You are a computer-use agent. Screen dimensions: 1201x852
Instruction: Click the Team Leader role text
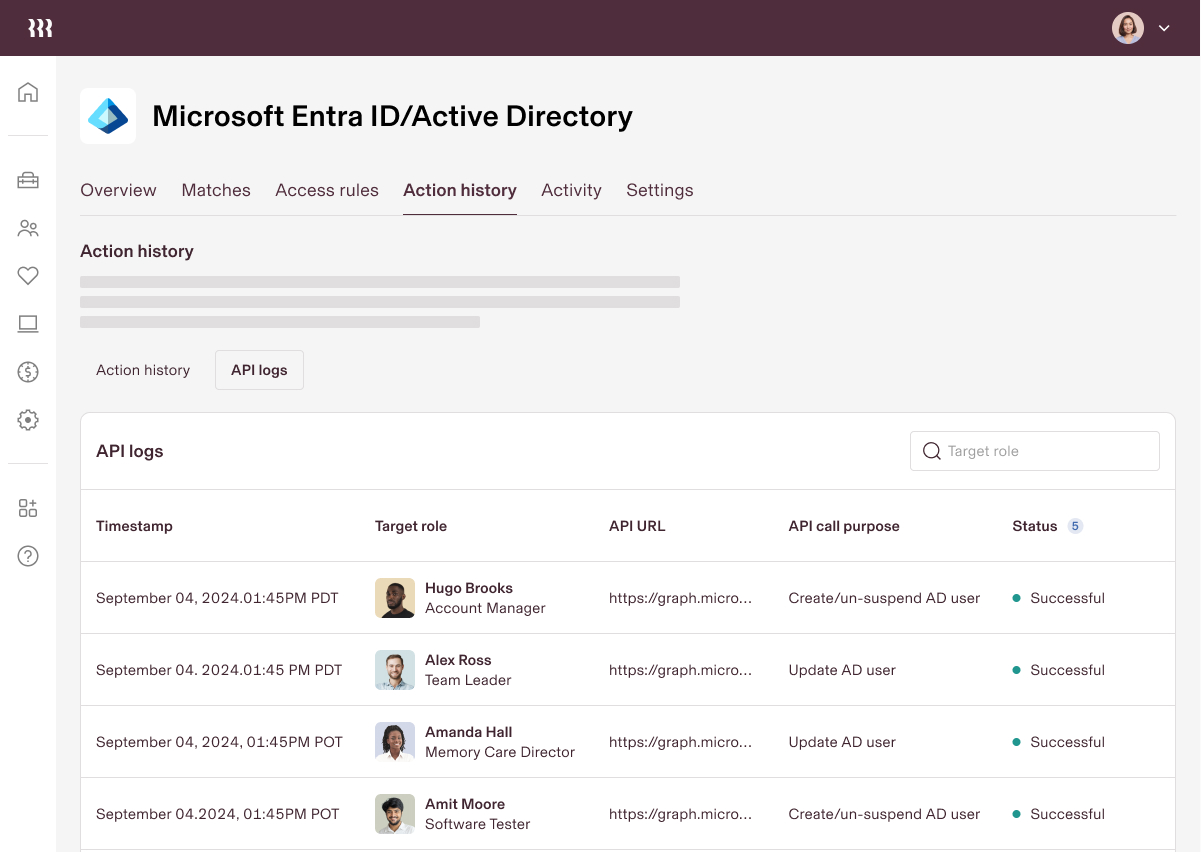click(468, 680)
